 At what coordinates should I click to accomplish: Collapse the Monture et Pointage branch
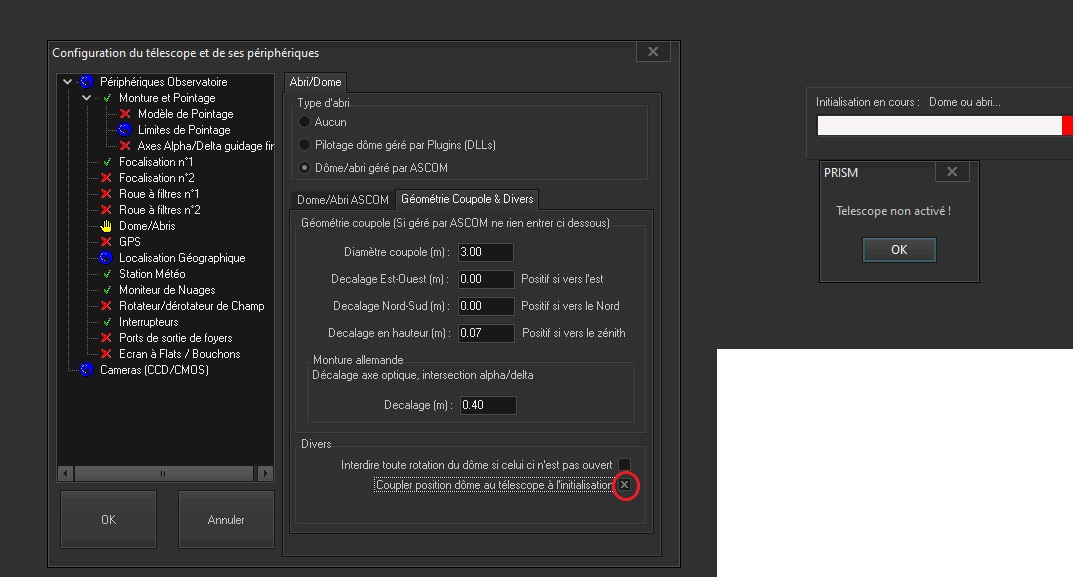(87, 98)
